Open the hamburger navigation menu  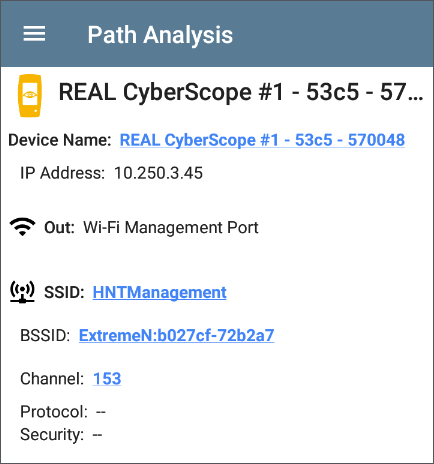(34, 34)
